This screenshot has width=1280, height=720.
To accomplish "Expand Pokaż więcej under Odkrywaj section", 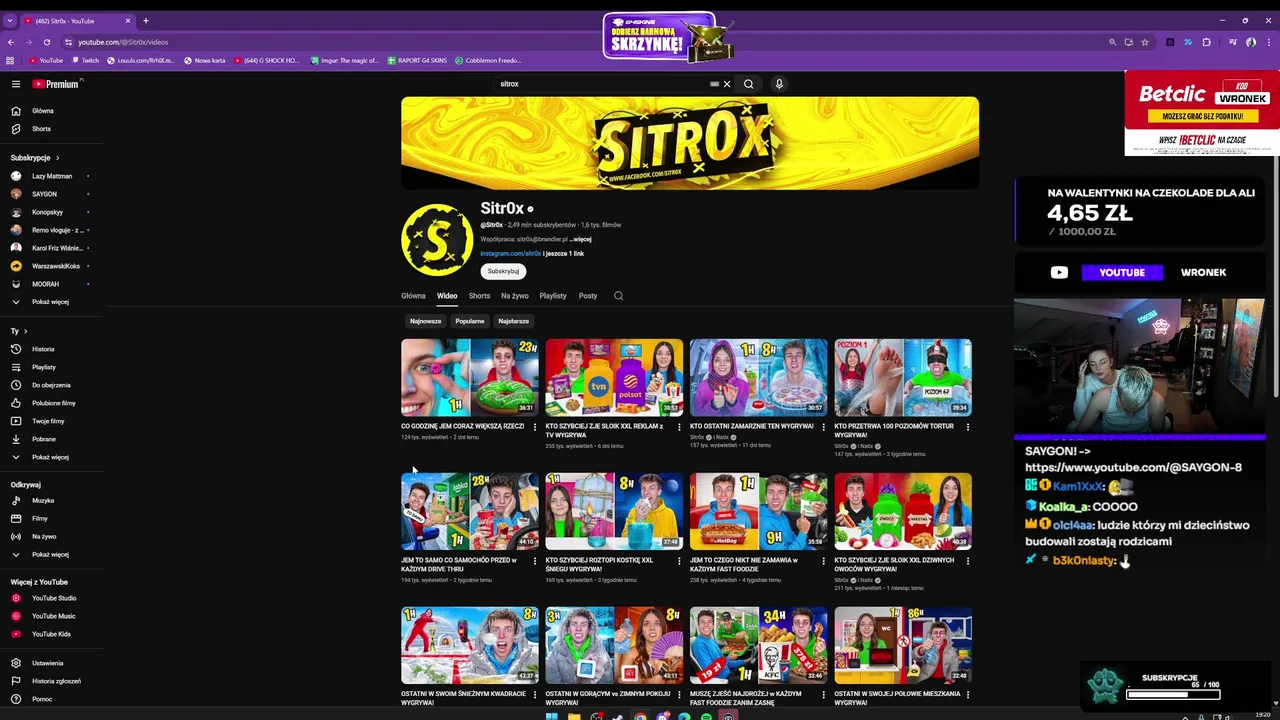I will point(49,554).
